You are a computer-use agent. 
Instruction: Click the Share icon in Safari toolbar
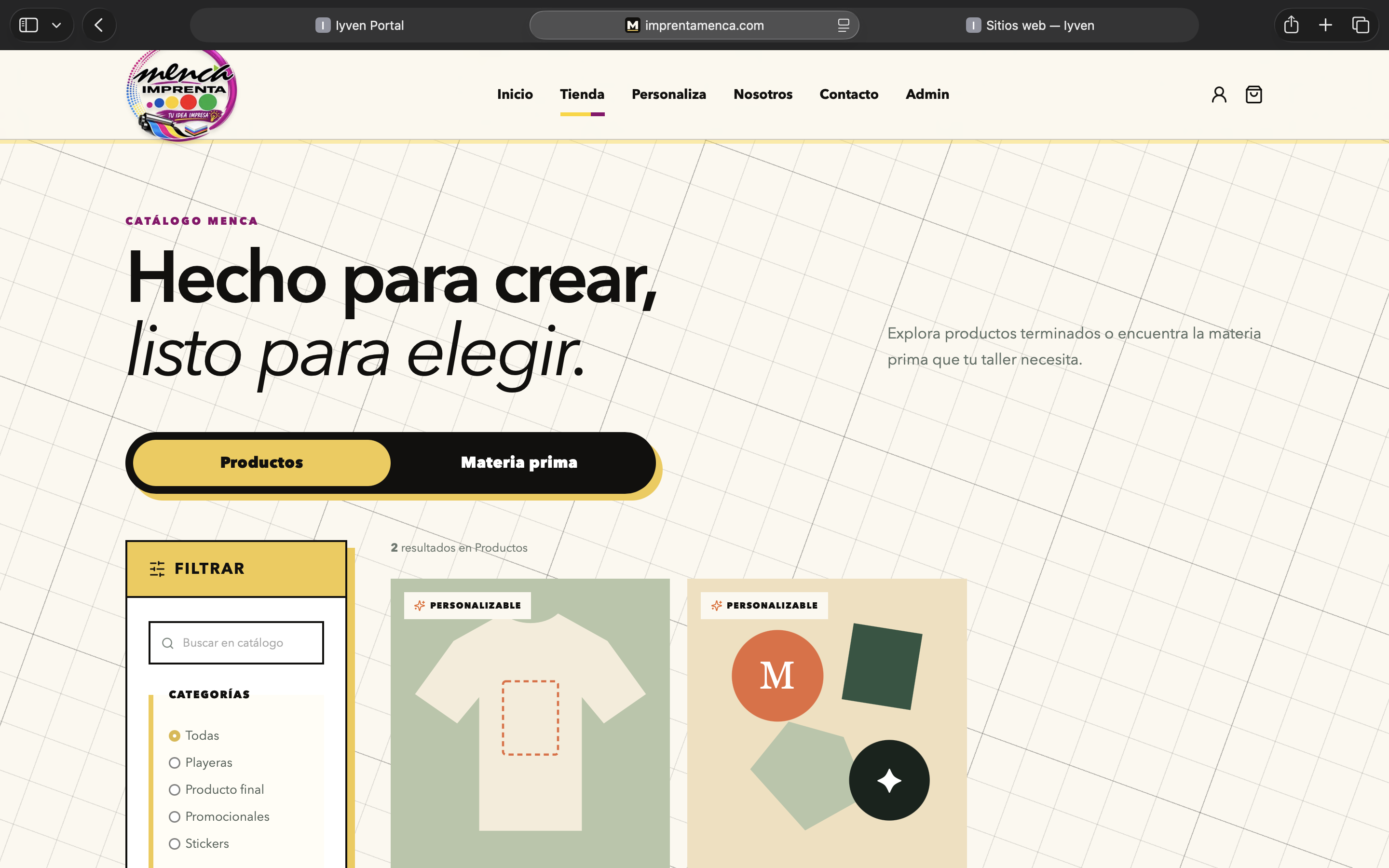(x=1291, y=25)
